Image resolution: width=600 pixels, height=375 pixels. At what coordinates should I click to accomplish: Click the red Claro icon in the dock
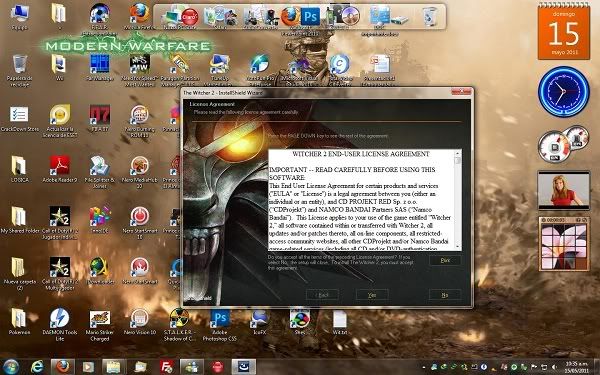tap(189, 17)
